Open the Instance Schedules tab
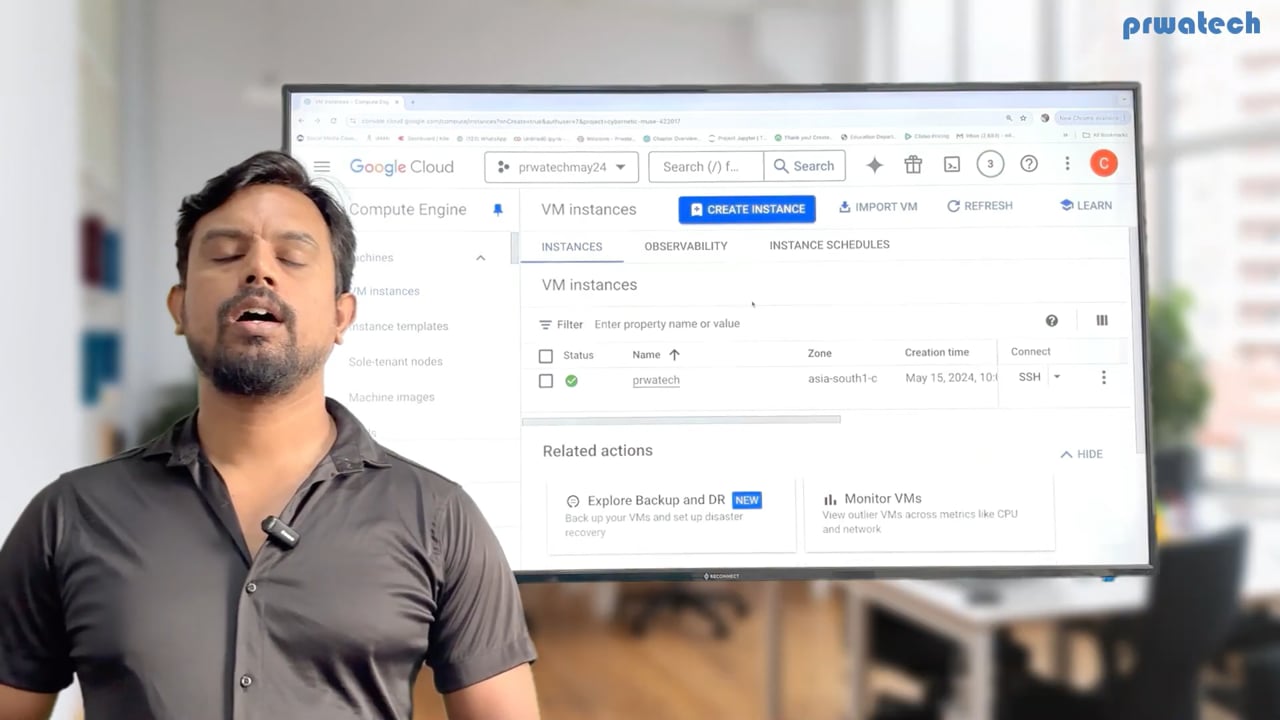The image size is (1280, 720). 829,245
